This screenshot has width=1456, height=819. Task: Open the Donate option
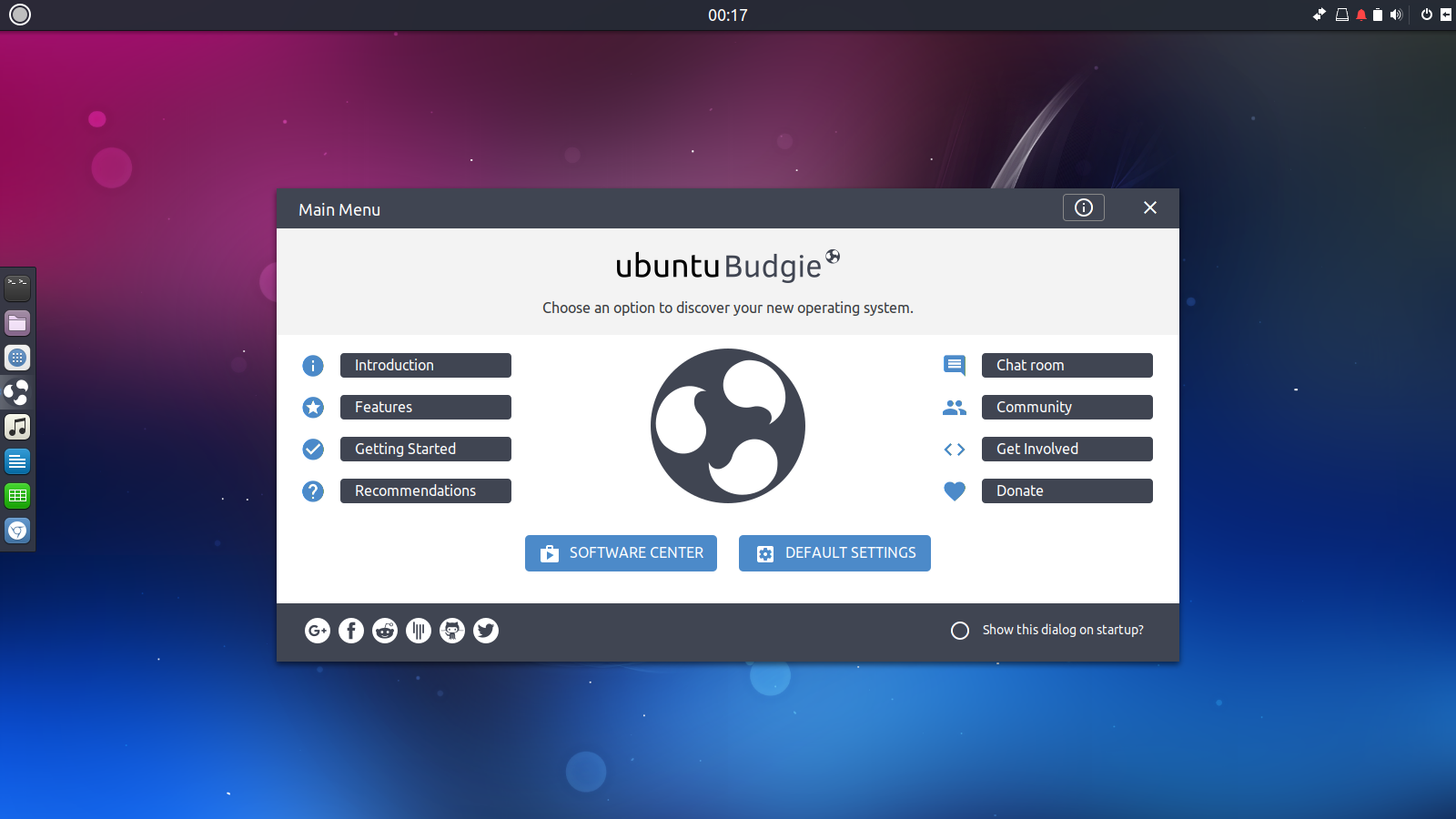pos(1067,490)
